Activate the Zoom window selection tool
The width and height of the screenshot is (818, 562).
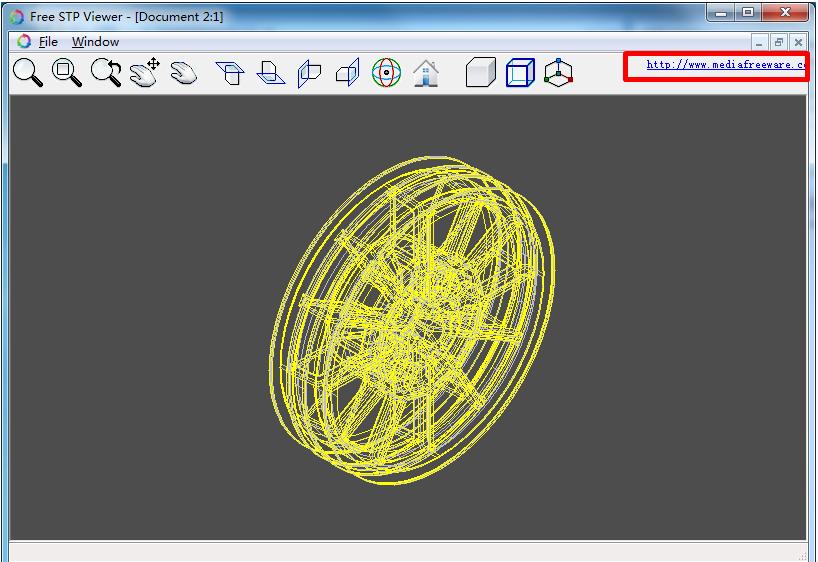coord(67,72)
